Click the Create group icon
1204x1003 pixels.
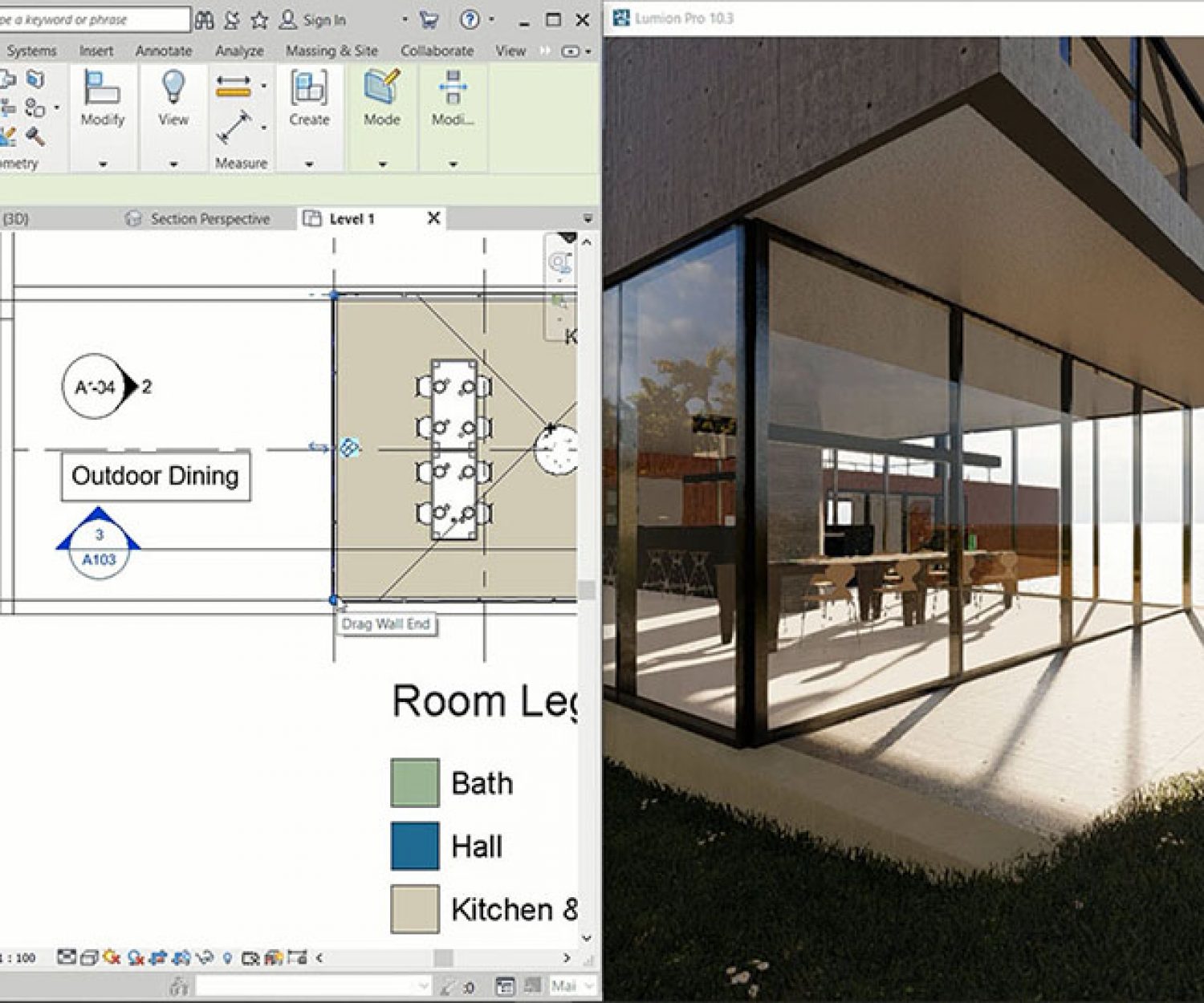pyautogui.click(x=309, y=88)
